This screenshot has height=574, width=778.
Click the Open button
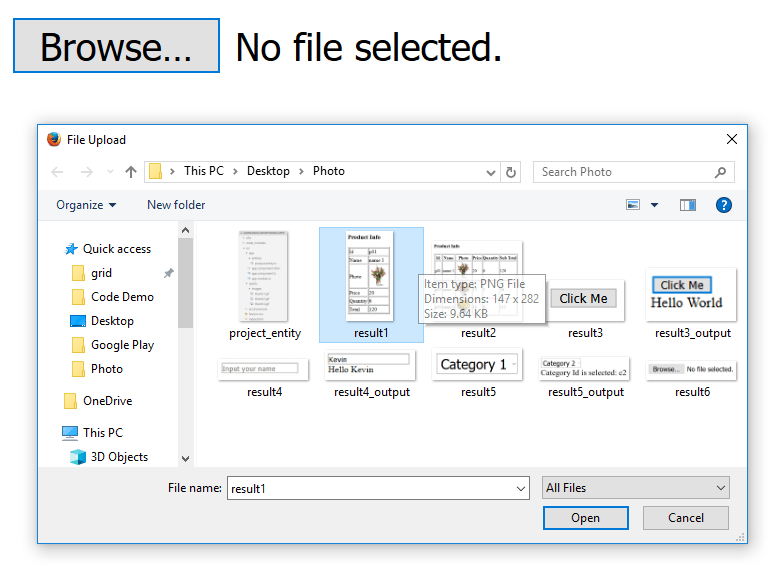pos(585,518)
